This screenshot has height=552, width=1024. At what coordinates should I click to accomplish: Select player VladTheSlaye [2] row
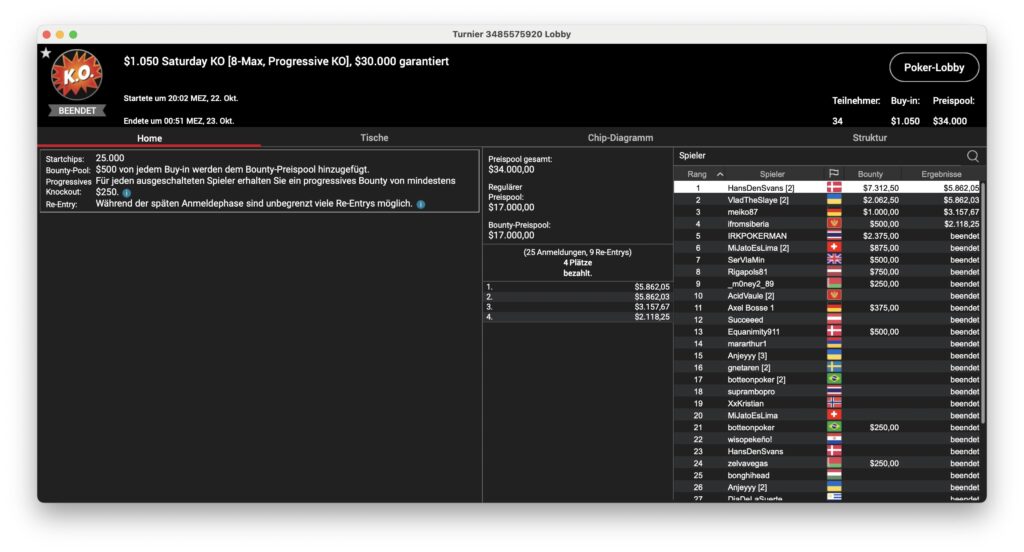click(758, 200)
